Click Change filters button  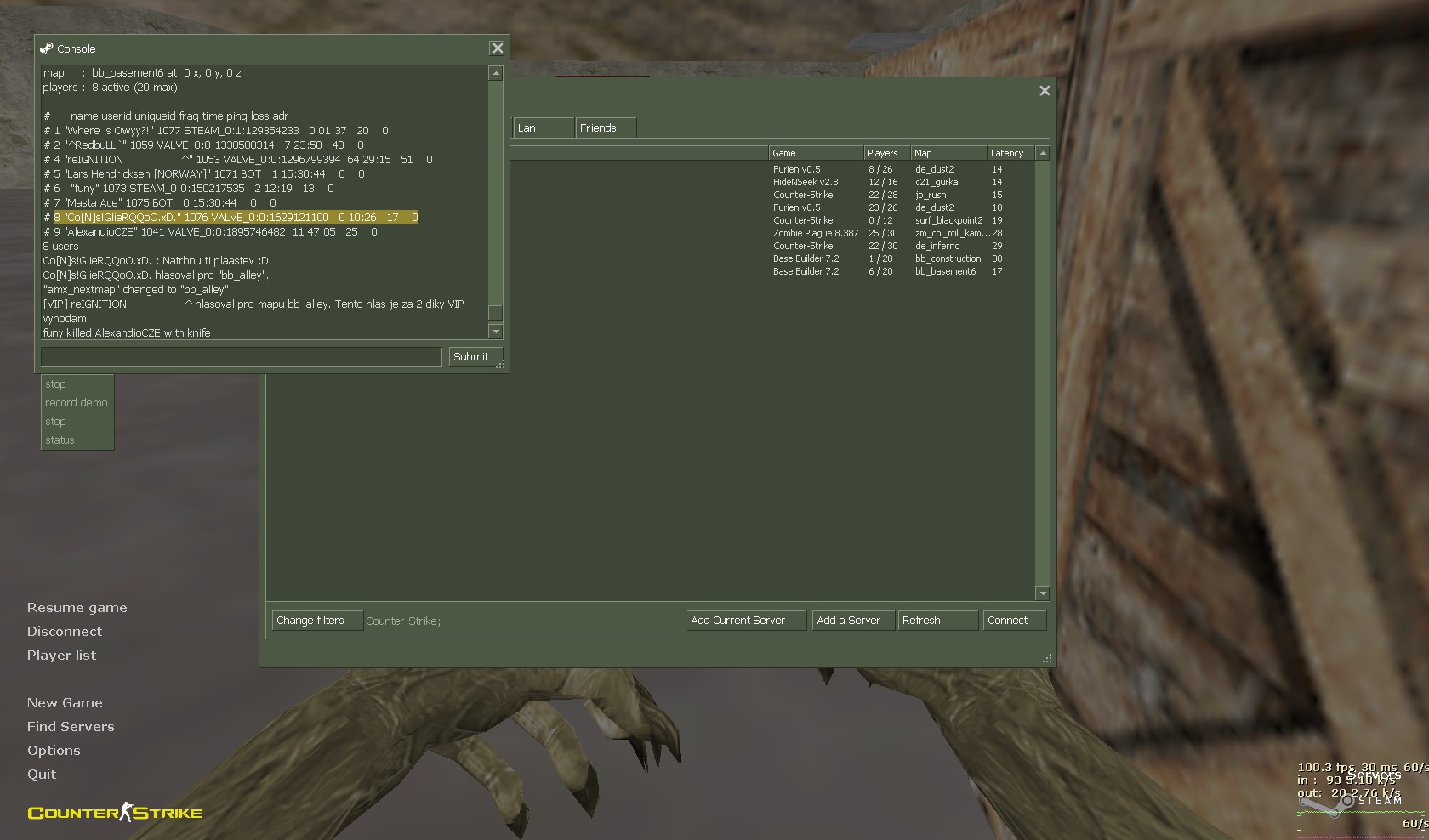[316, 621]
